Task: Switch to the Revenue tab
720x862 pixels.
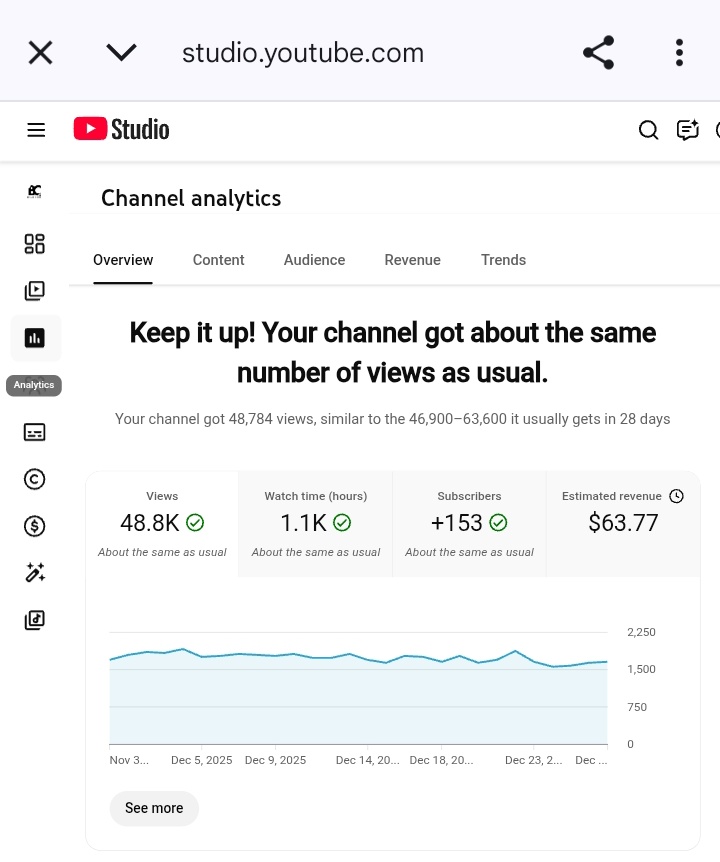Action: coord(412,260)
